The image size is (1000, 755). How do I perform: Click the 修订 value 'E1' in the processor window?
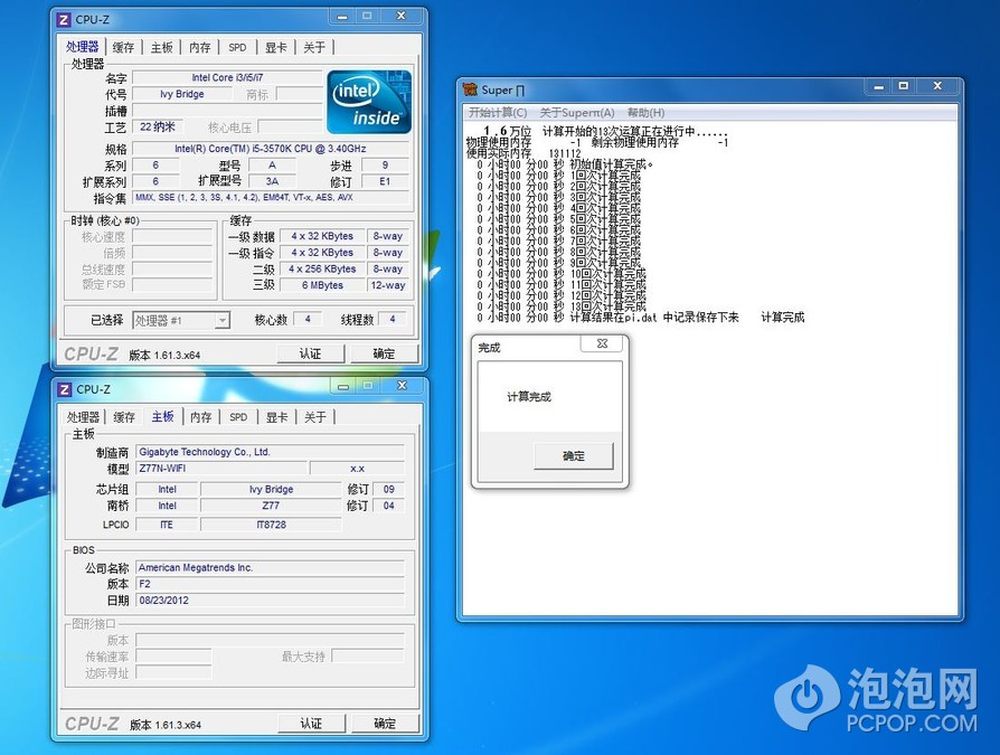(385, 181)
